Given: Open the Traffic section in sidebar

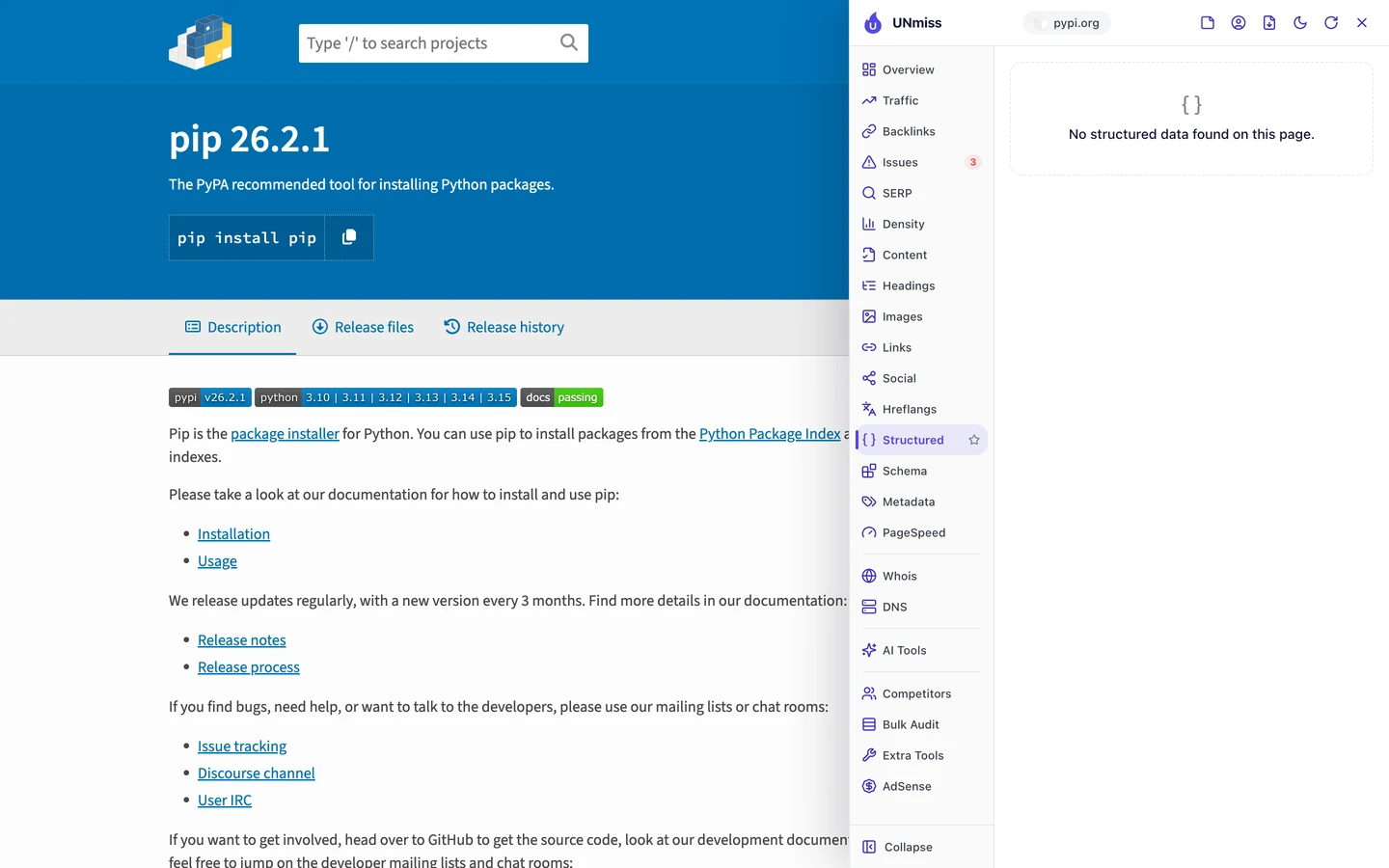Looking at the screenshot, I should [921, 100].
